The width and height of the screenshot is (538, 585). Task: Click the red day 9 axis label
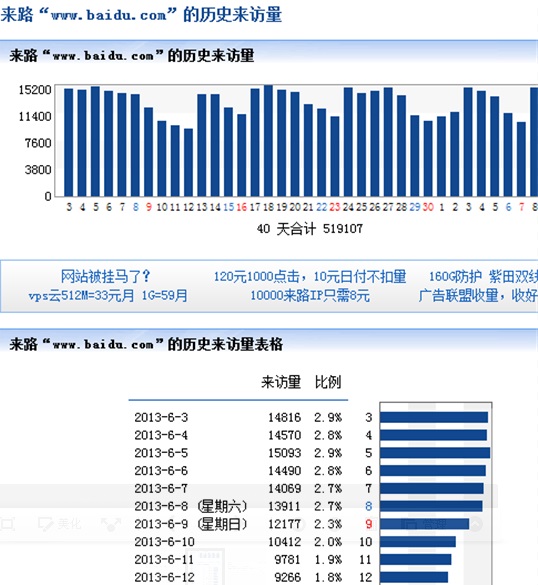coord(149,207)
